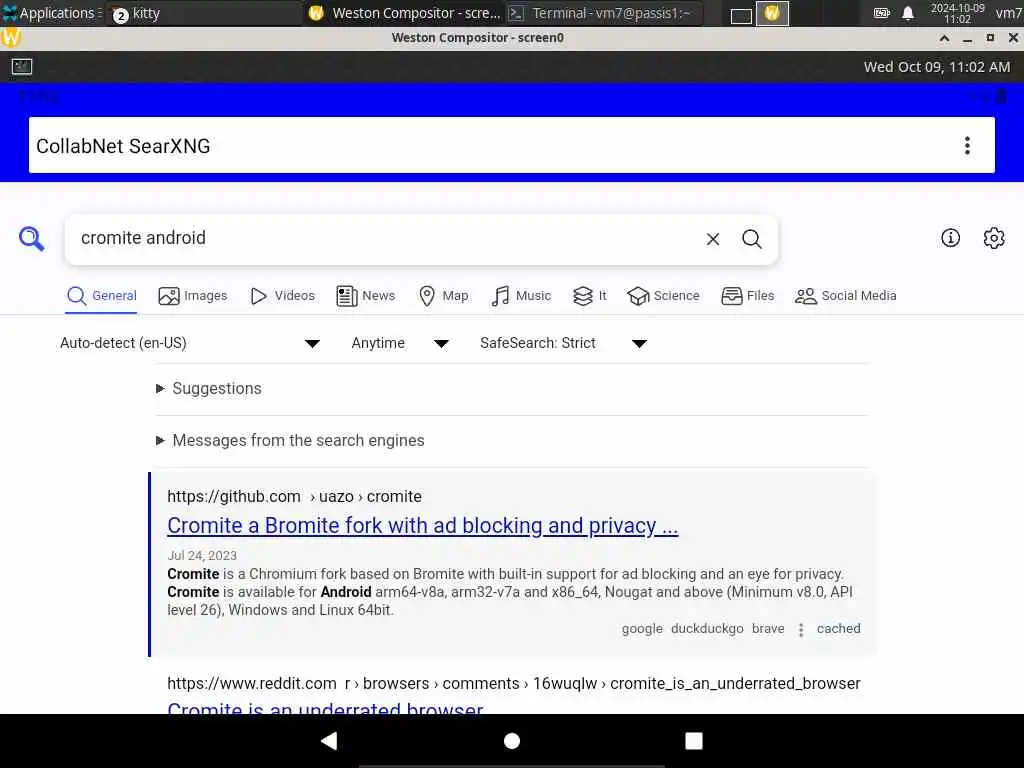Tap Android back navigation button
The width and height of the screenshot is (1024, 768).
pos(329,741)
